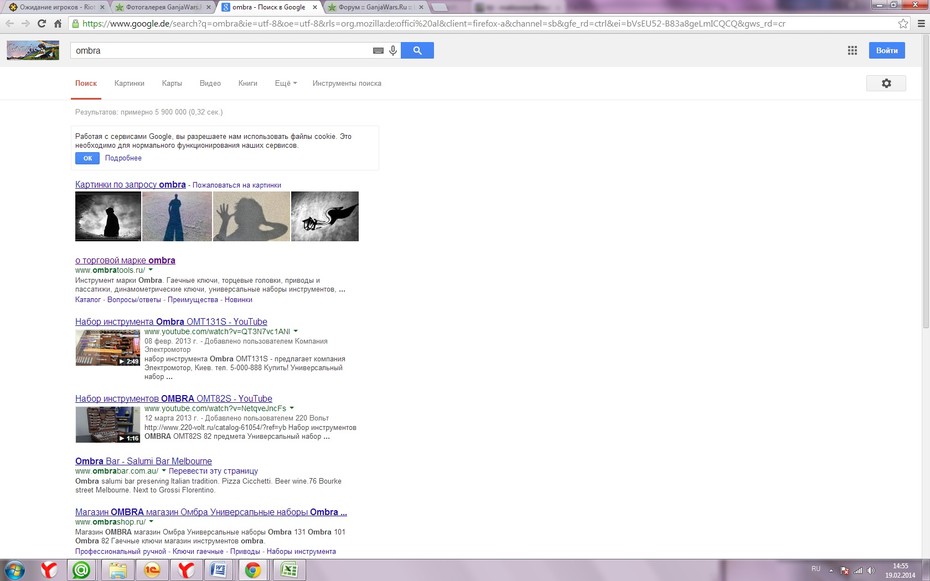The height and width of the screenshot is (581, 930).
Task: Open the Подробнее cookie link
Action: click(x=123, y=158)
